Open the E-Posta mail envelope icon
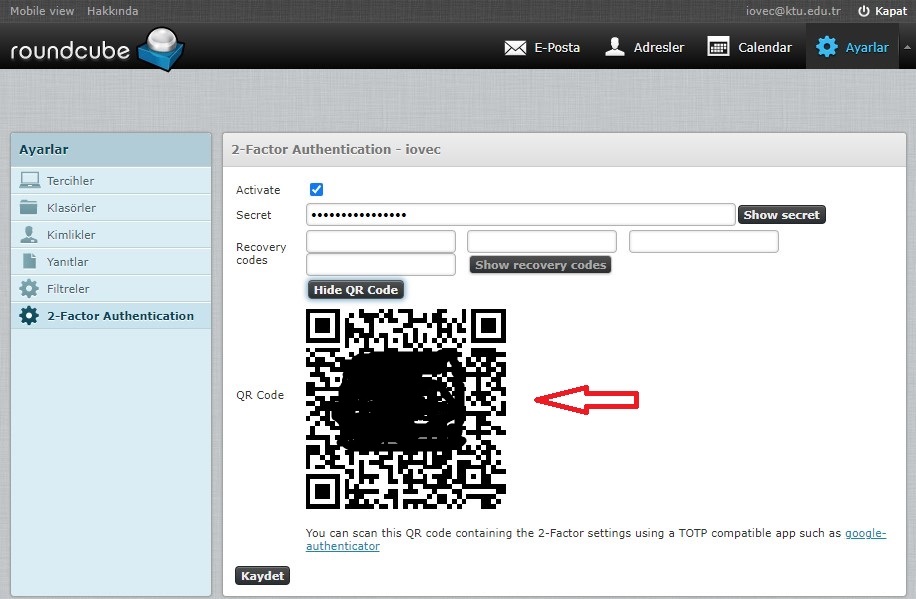 (x=516, y=47)
